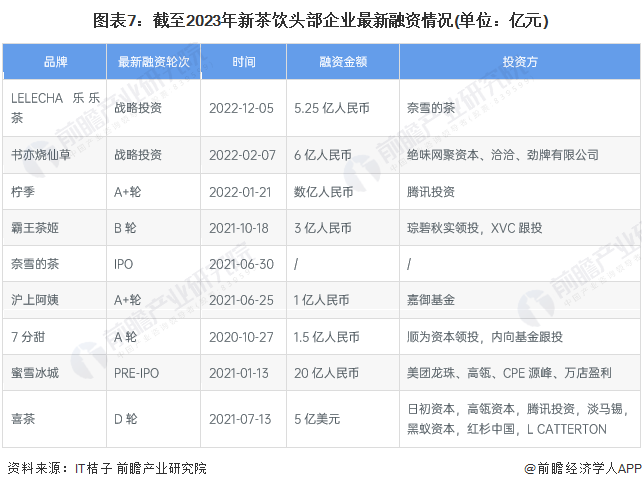Click the LELECHA 乐乐茶 brand cell
Screen dimensions: 642x489
pos(55,108)
